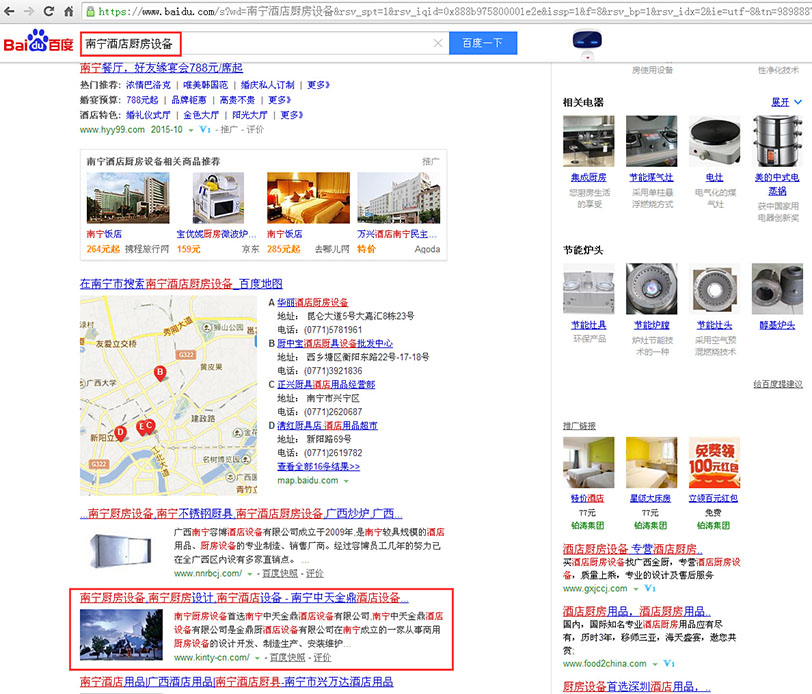Click 查看全部16条结果 link
Viewport: 812px width, 694px height.
click(318, 467)
